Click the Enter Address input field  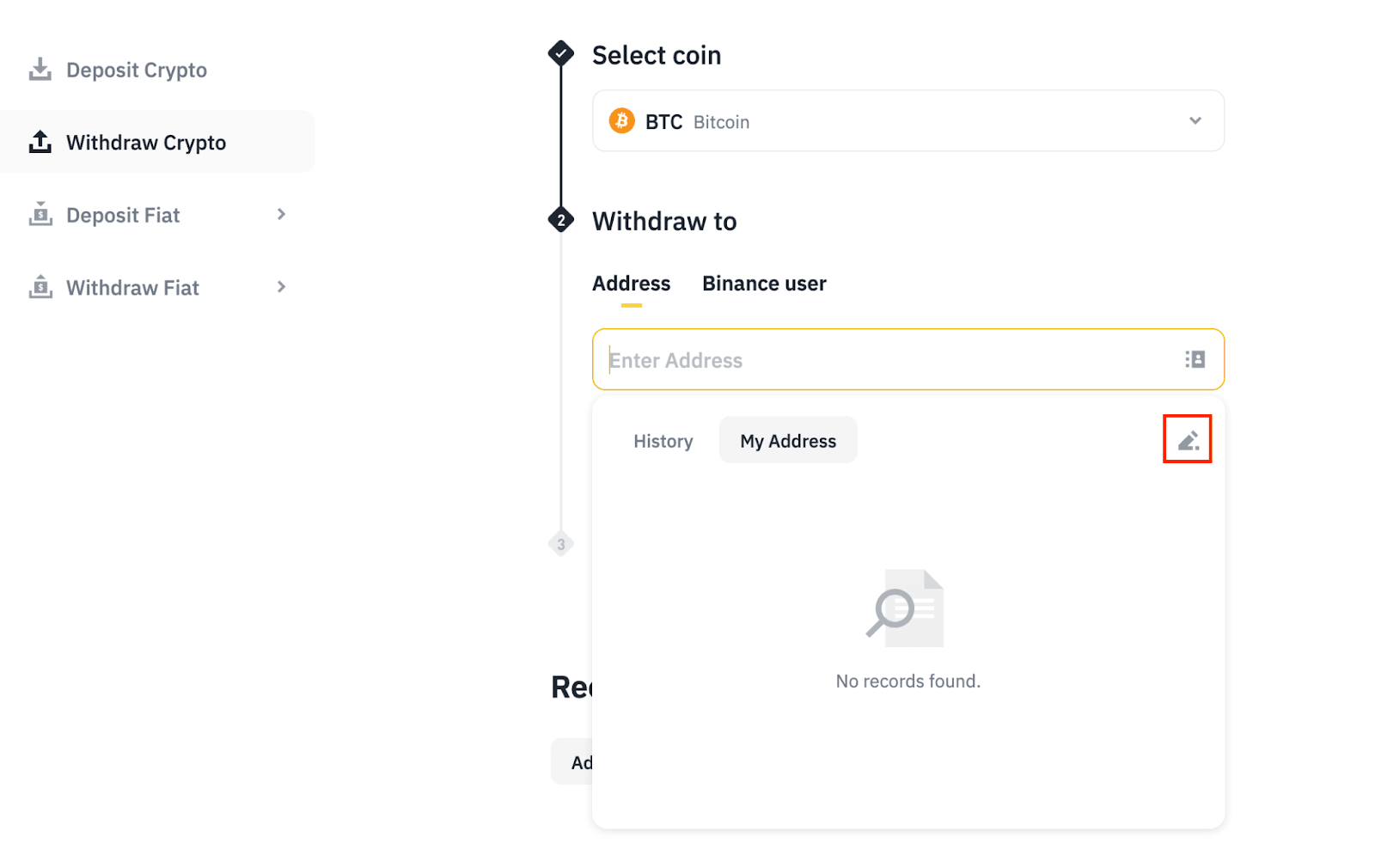click(x=885, y=360)
